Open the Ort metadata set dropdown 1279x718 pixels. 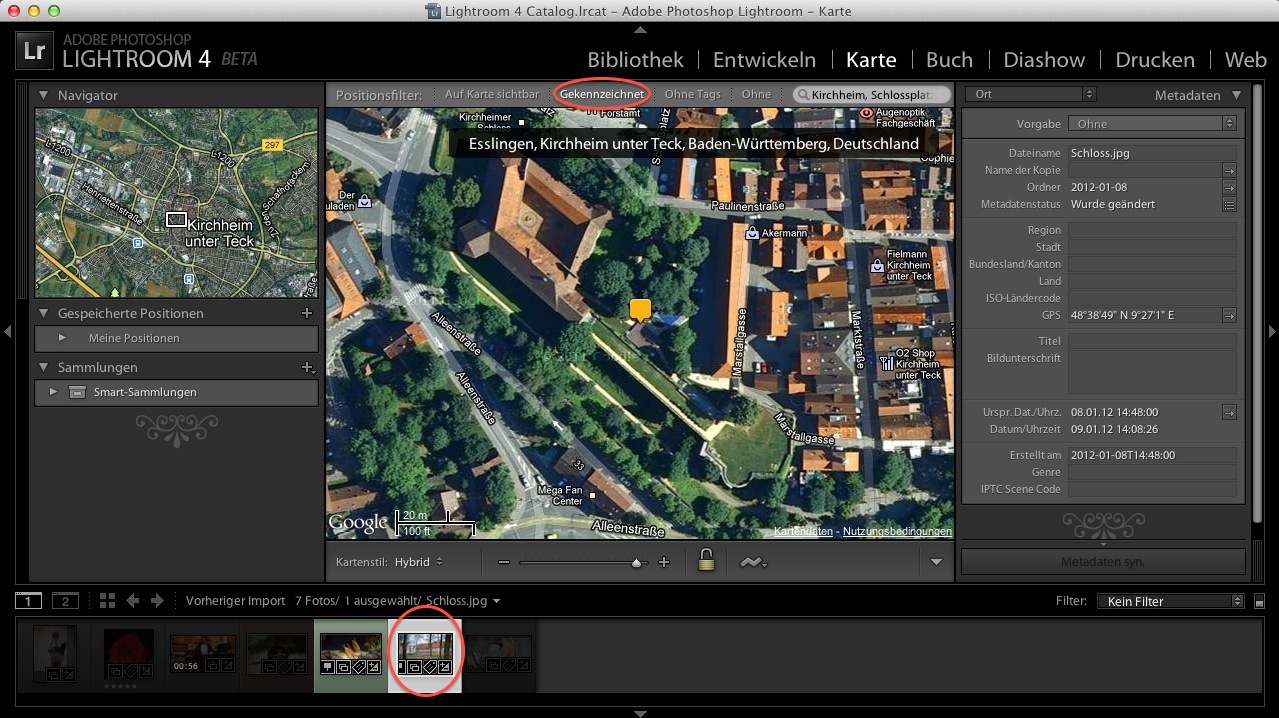(1030, 94)
